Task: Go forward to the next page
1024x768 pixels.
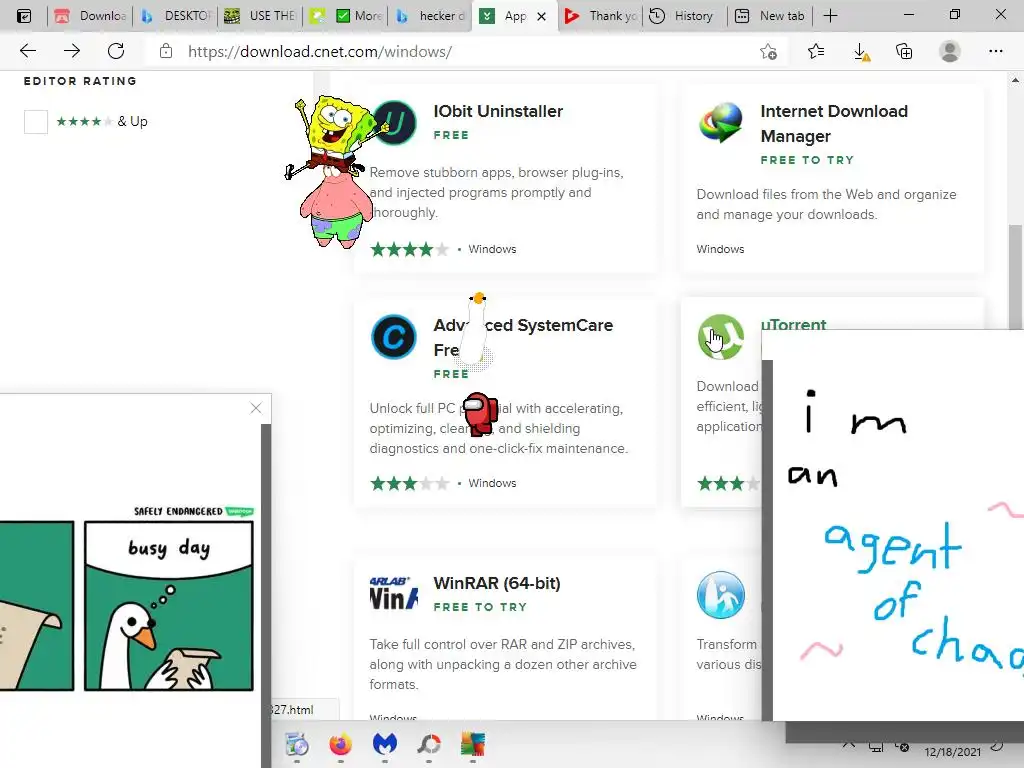Action: click(x=72, y=51)
